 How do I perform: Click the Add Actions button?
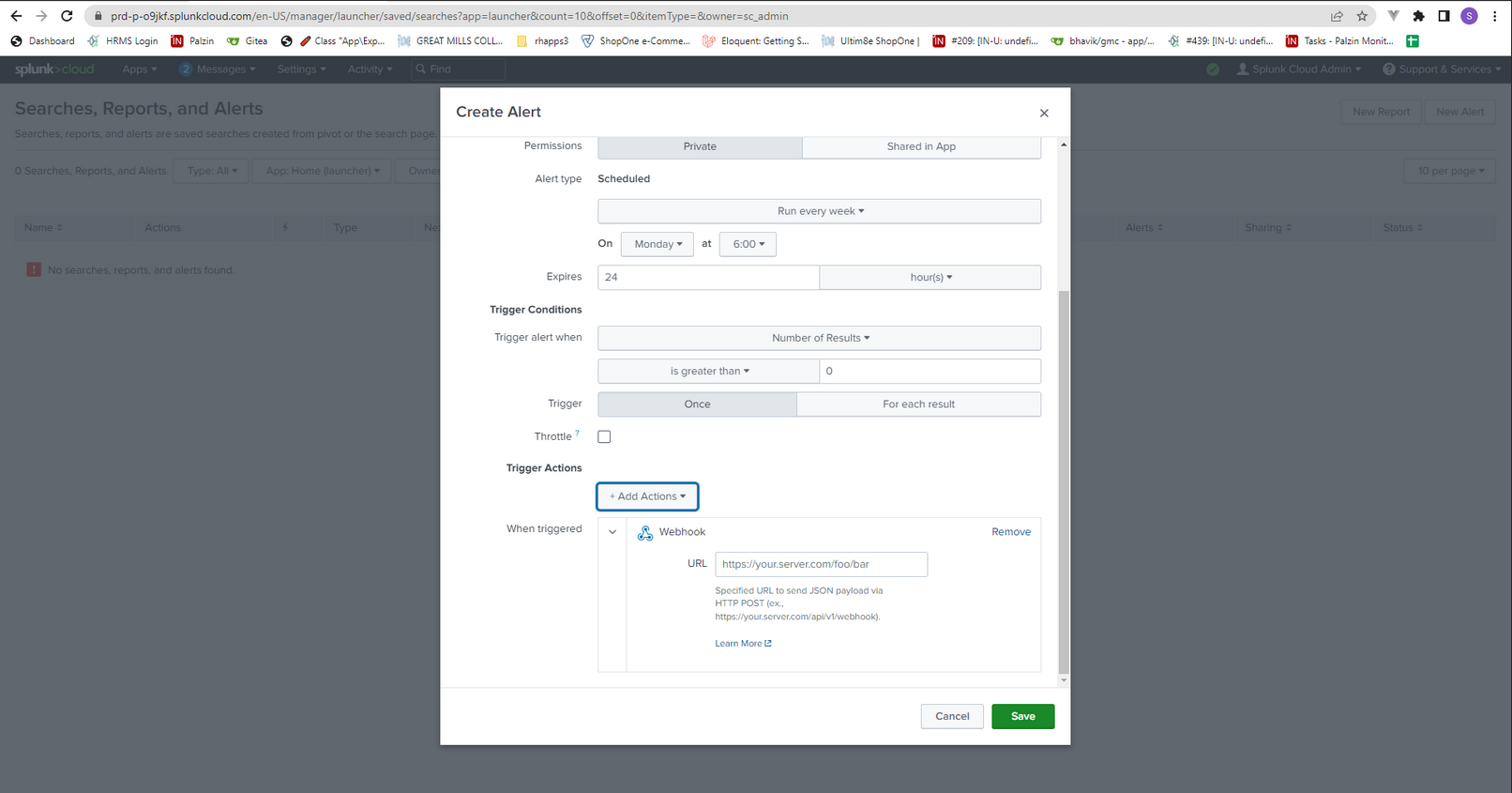pos(647,496)
